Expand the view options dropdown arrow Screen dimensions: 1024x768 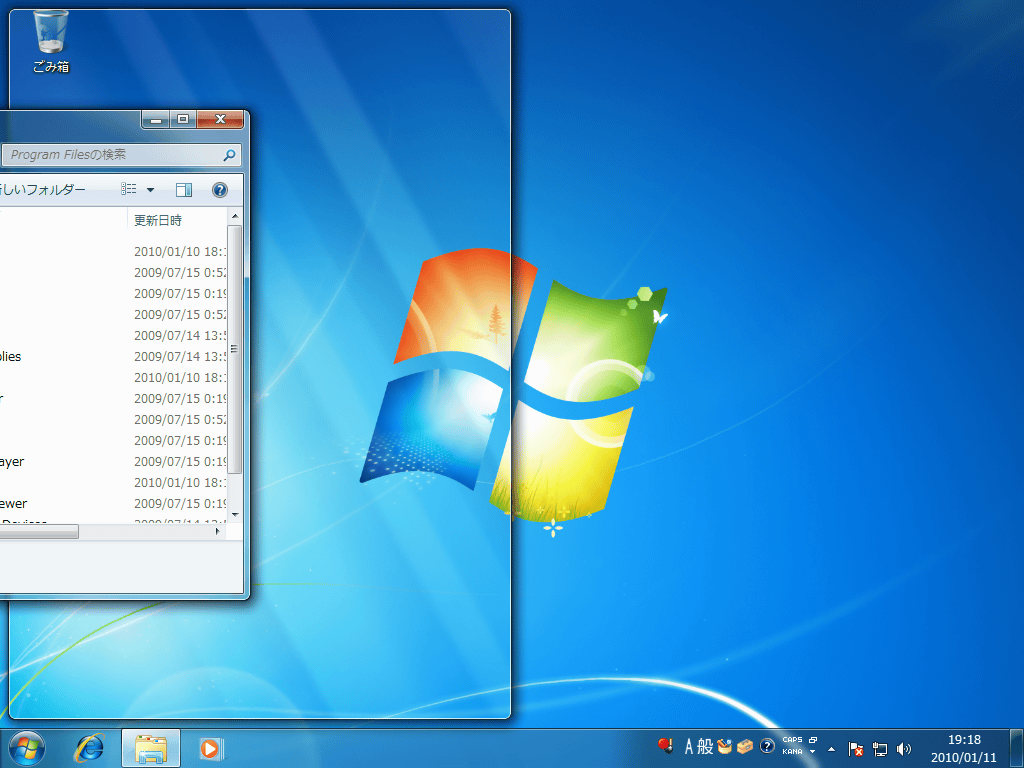(x=150, y=189)
